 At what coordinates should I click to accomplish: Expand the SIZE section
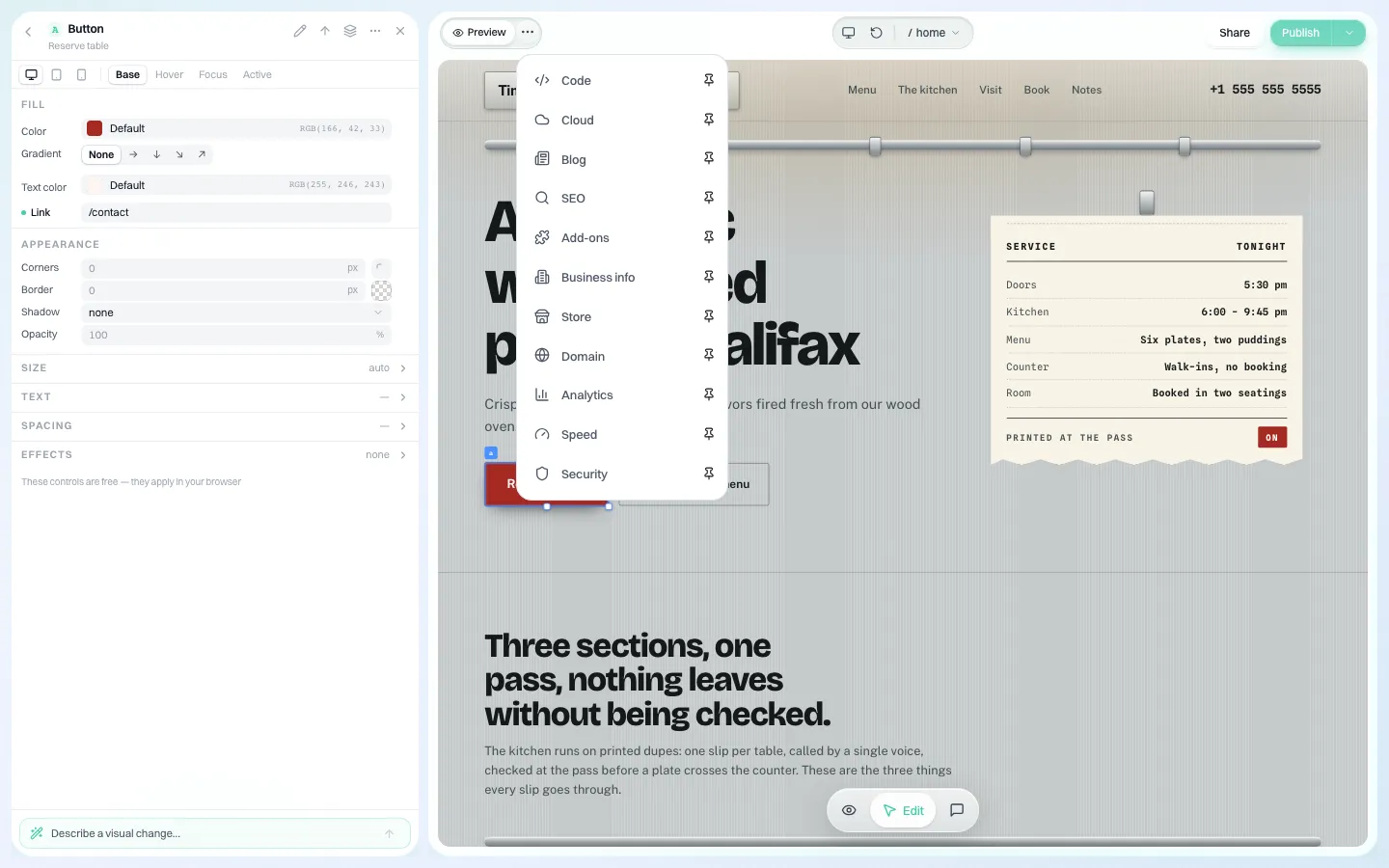[x=214, y=368]
